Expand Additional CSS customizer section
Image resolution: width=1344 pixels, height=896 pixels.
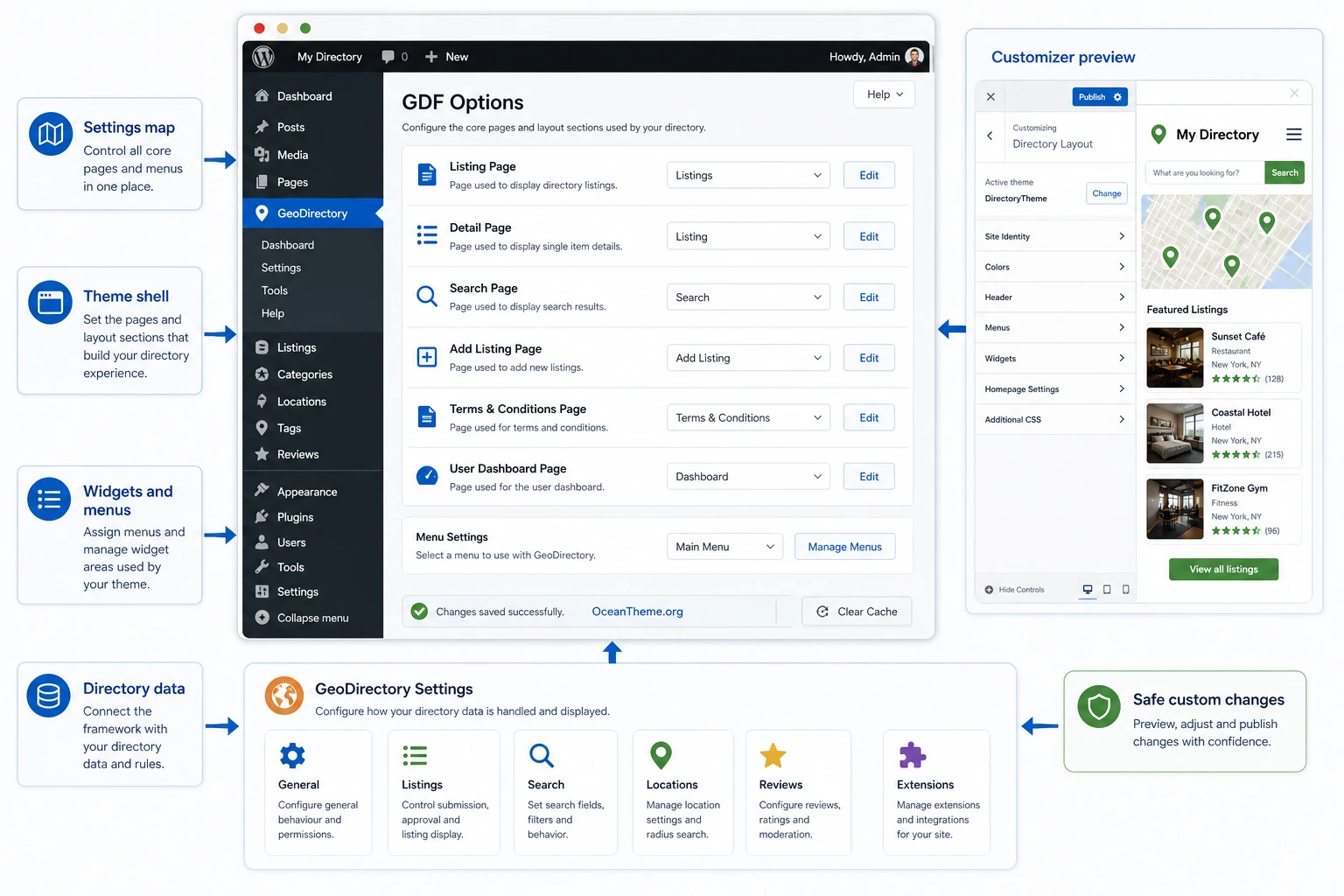[x=1054, y=419]
